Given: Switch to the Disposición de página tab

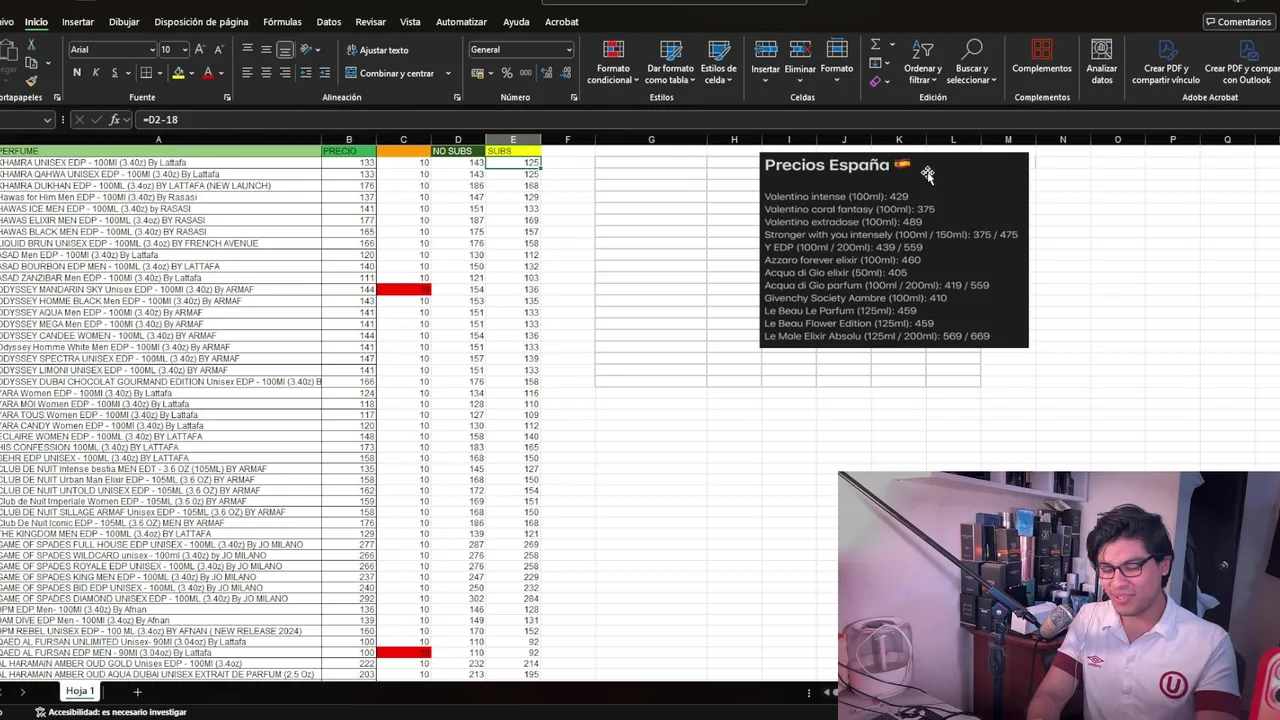Looking at the screenshot, I should 201,22.
